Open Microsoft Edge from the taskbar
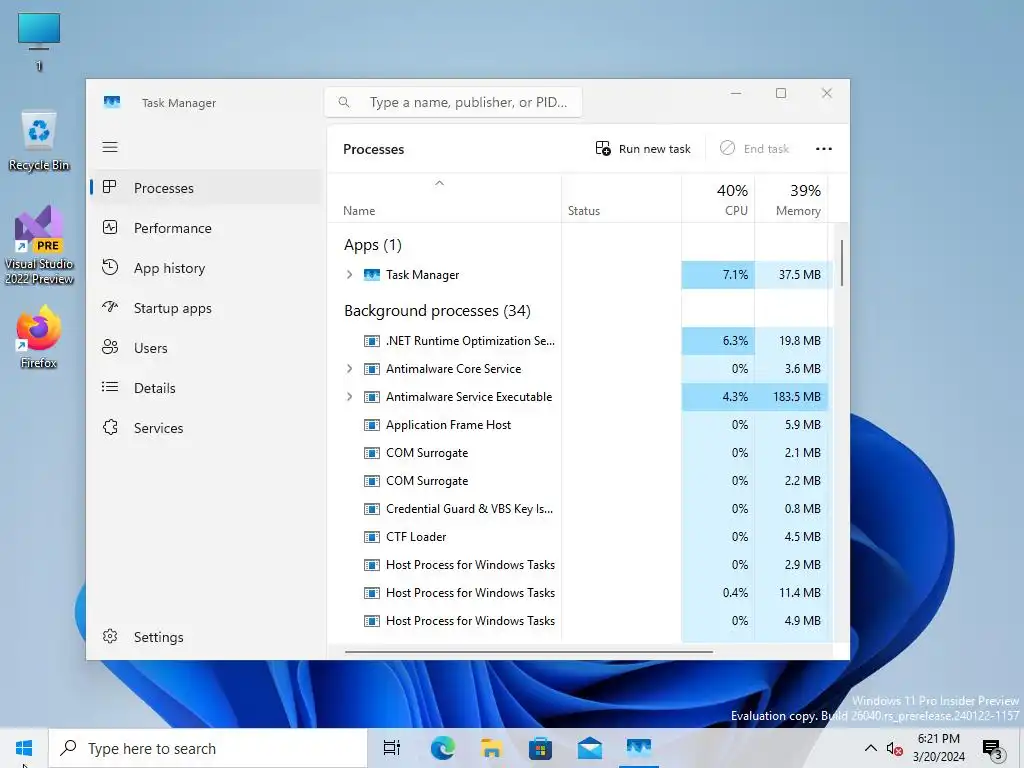This screenshot has height=768, width=1024. [x=442, y=748]
